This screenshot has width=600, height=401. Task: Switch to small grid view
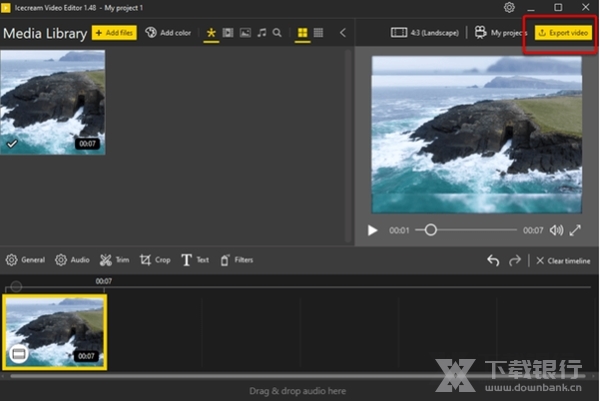click(318, 33)
